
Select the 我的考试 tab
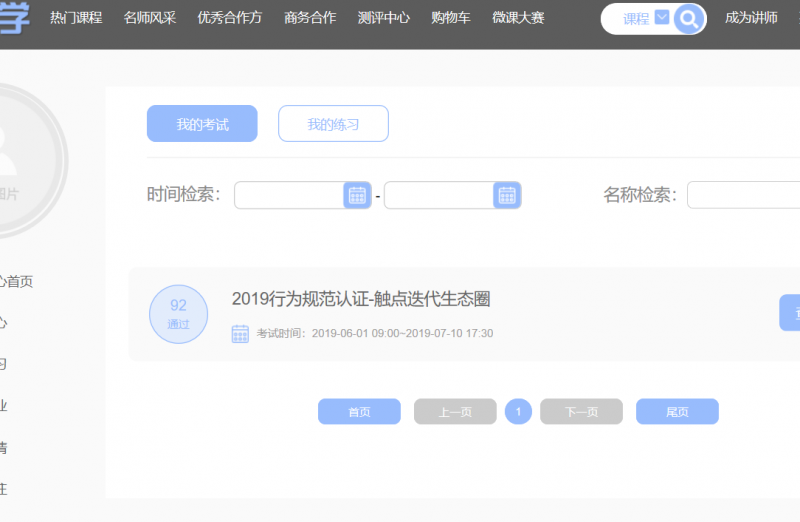[x=202, y=123]
